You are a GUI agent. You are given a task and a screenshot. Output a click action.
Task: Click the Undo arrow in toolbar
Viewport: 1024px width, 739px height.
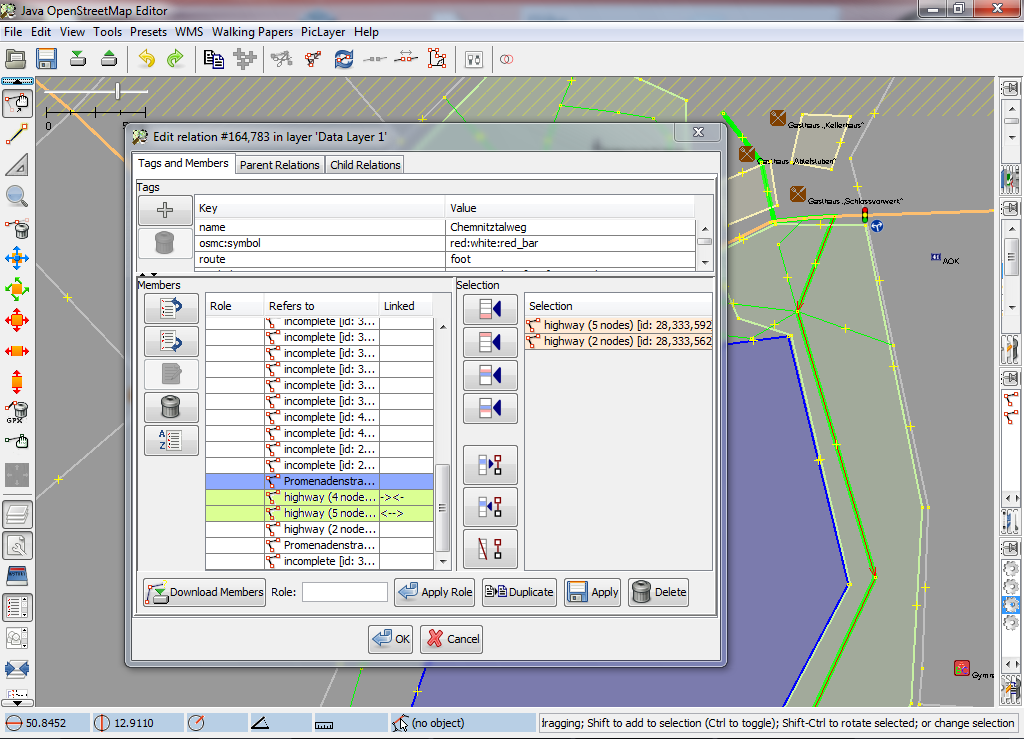coord(147,59)
